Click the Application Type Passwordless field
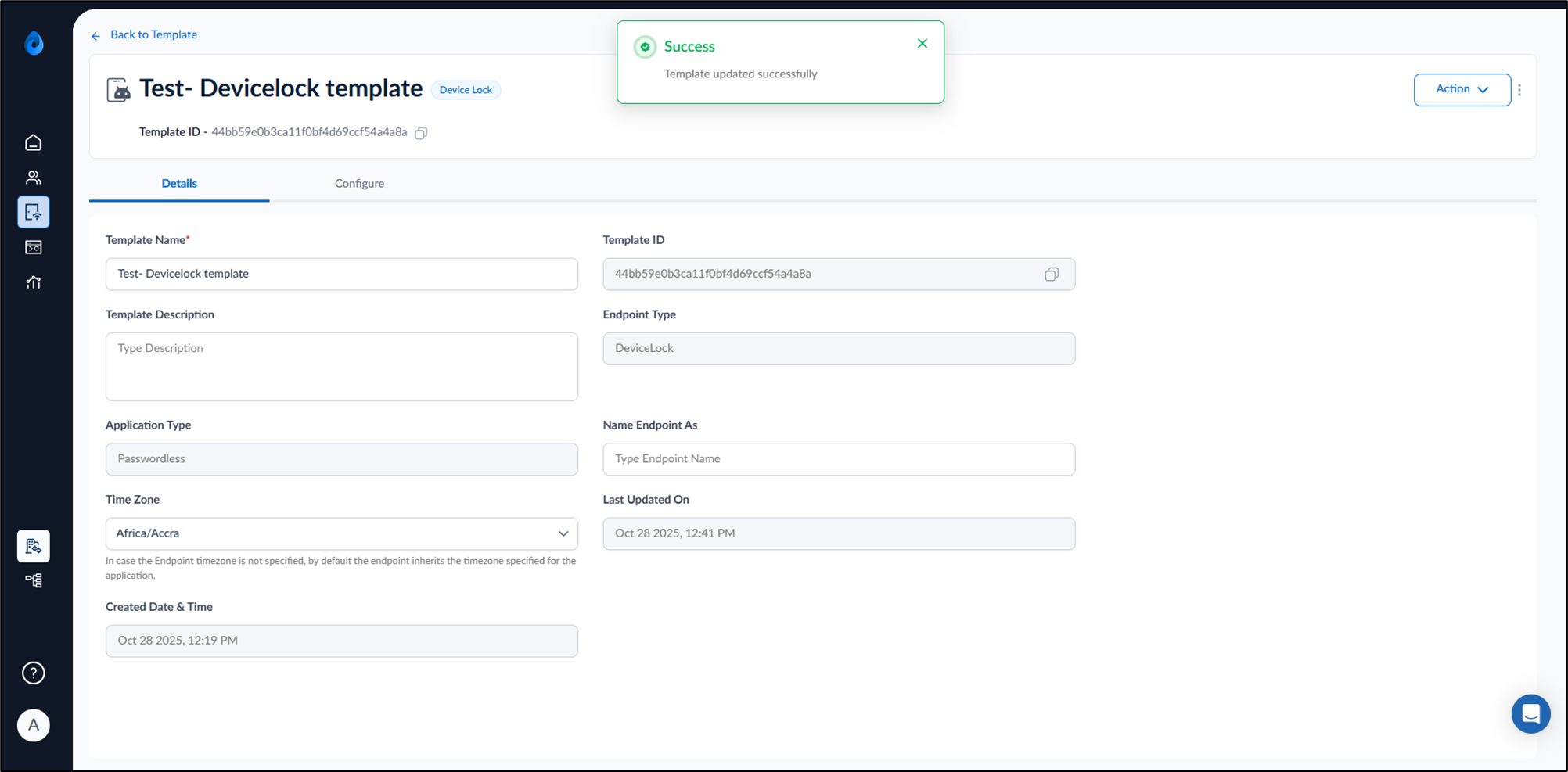Screen dimensions: 1568x772 coord(342,459)
